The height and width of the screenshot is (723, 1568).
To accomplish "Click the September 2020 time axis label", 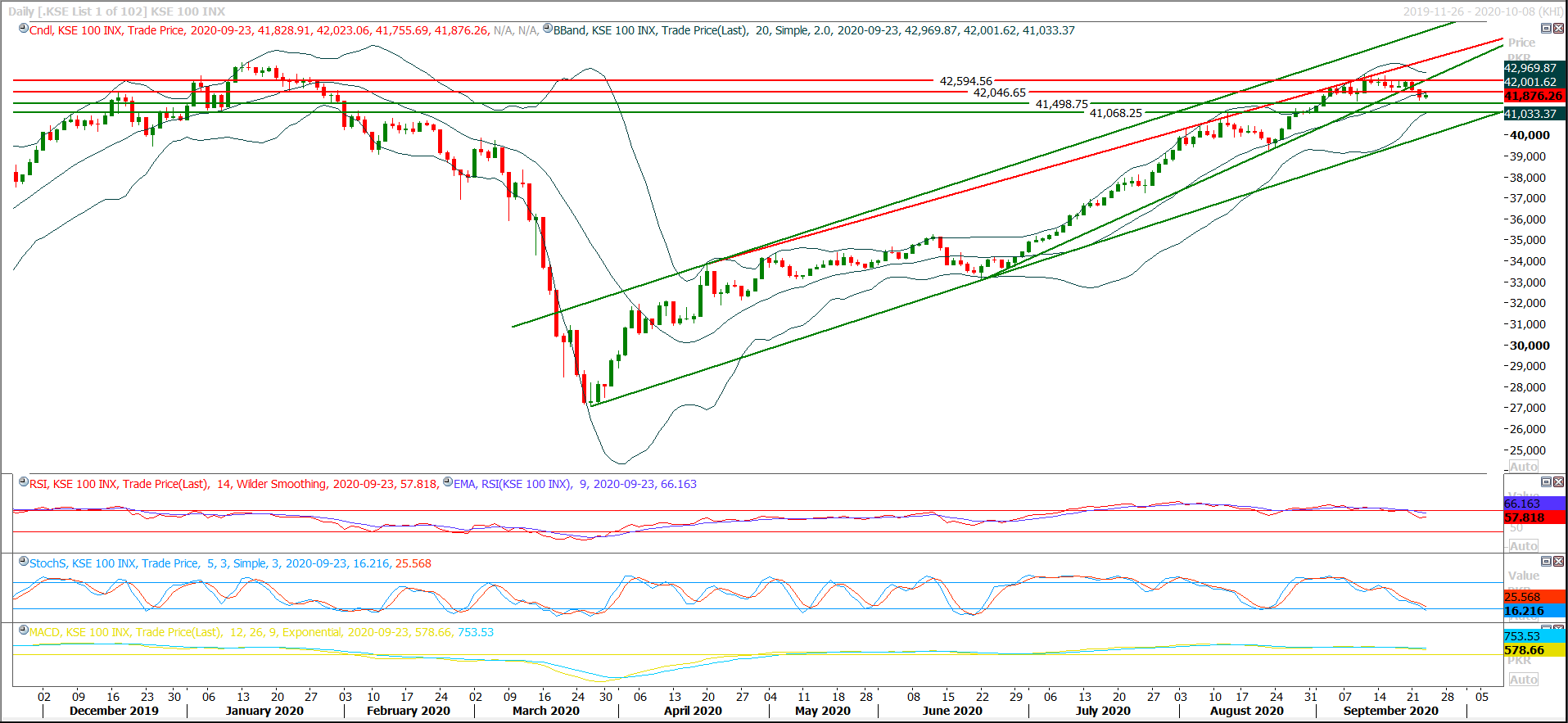I will click(1391, 711).
